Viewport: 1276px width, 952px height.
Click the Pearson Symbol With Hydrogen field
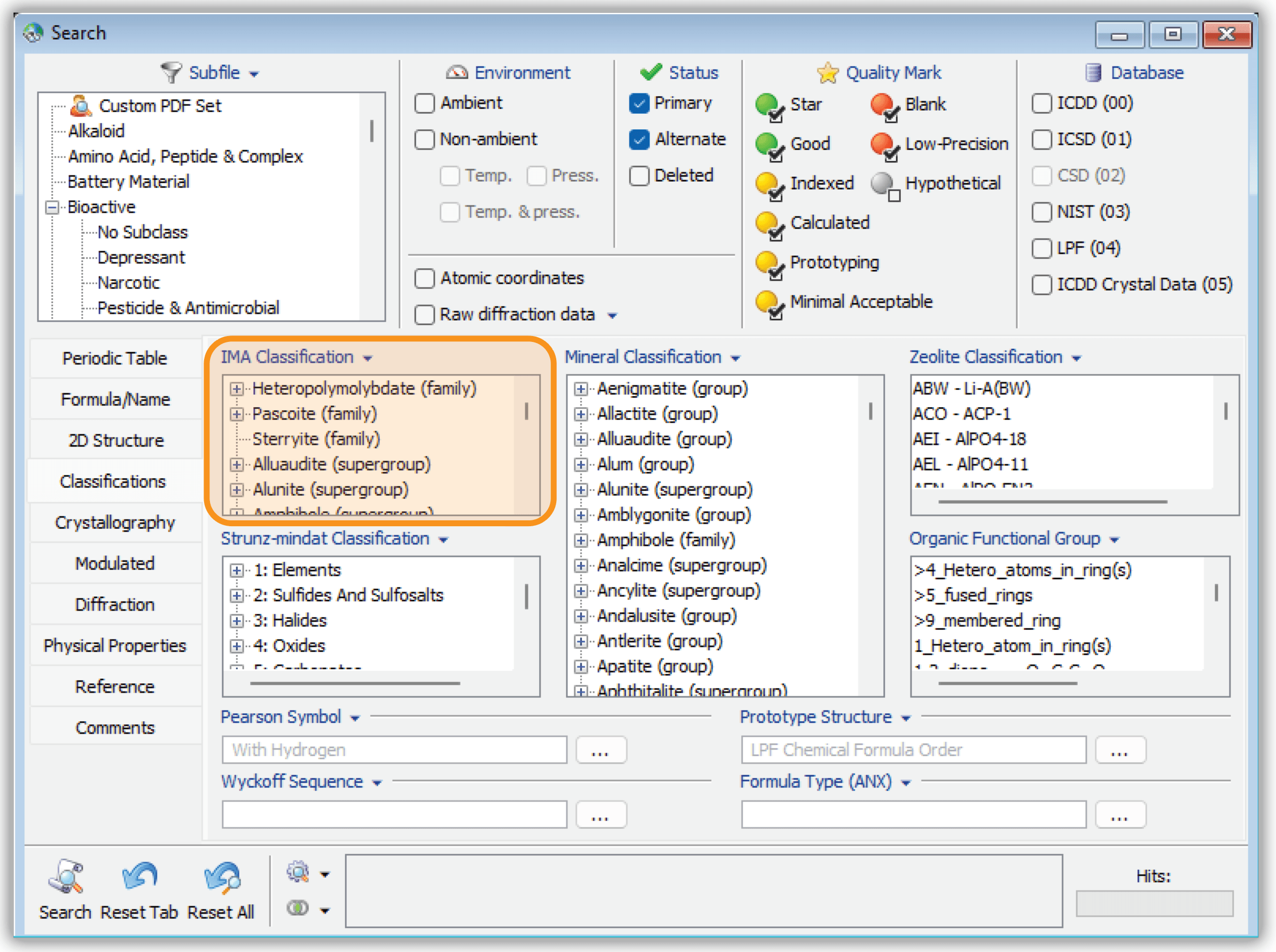pyautogui.click(x=394, y=750)
